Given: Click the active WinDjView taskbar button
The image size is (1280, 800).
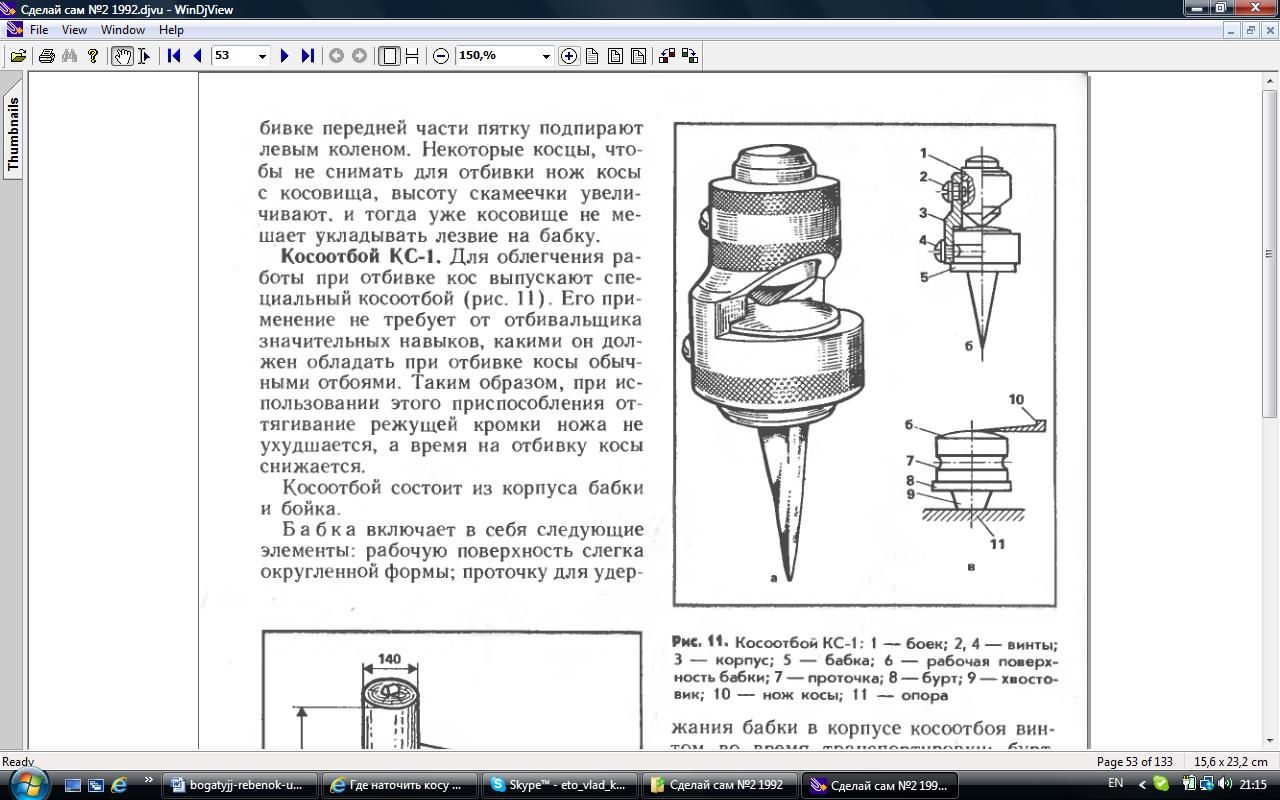Looking at the screenshot, I should [x=880, y=785].
